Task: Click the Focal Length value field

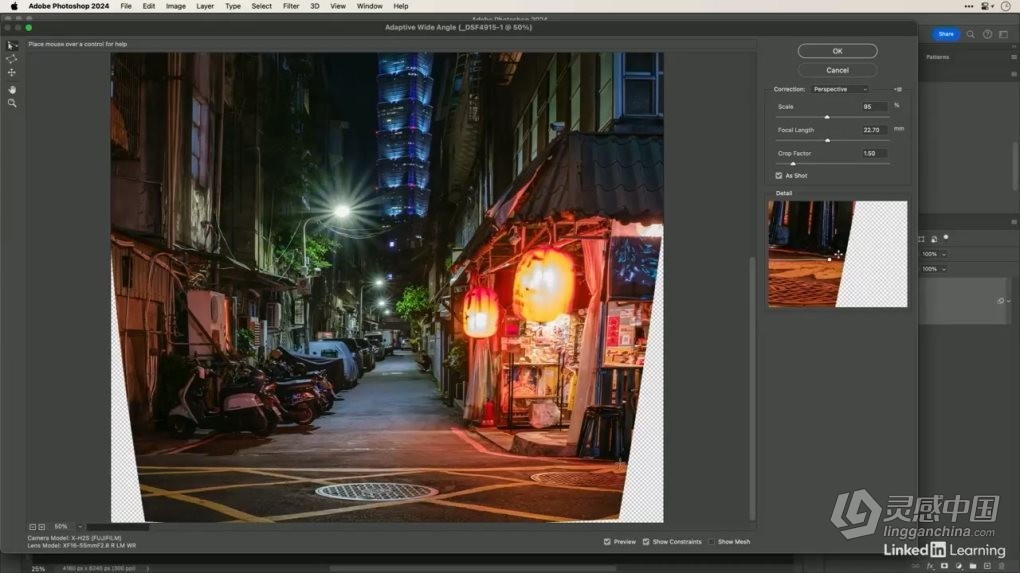Action: click(874, 130)
